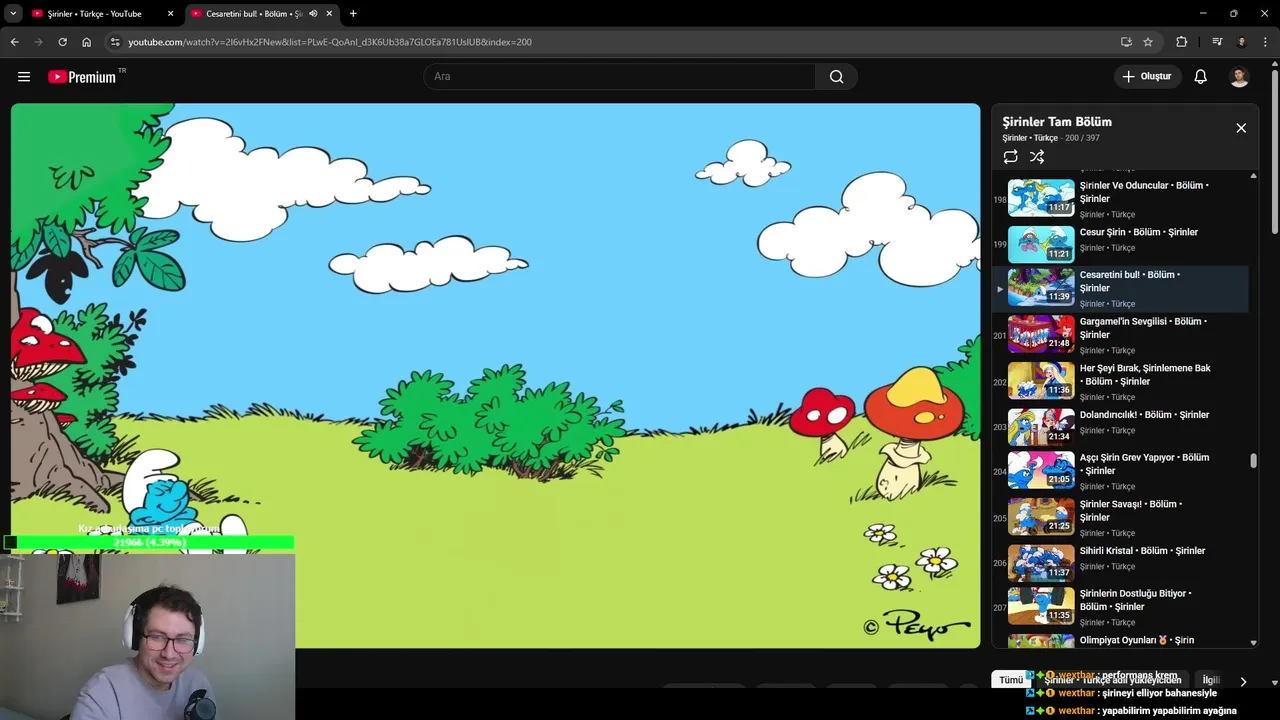Open a new browser tab
The image size is (1280, 720).
353,14
